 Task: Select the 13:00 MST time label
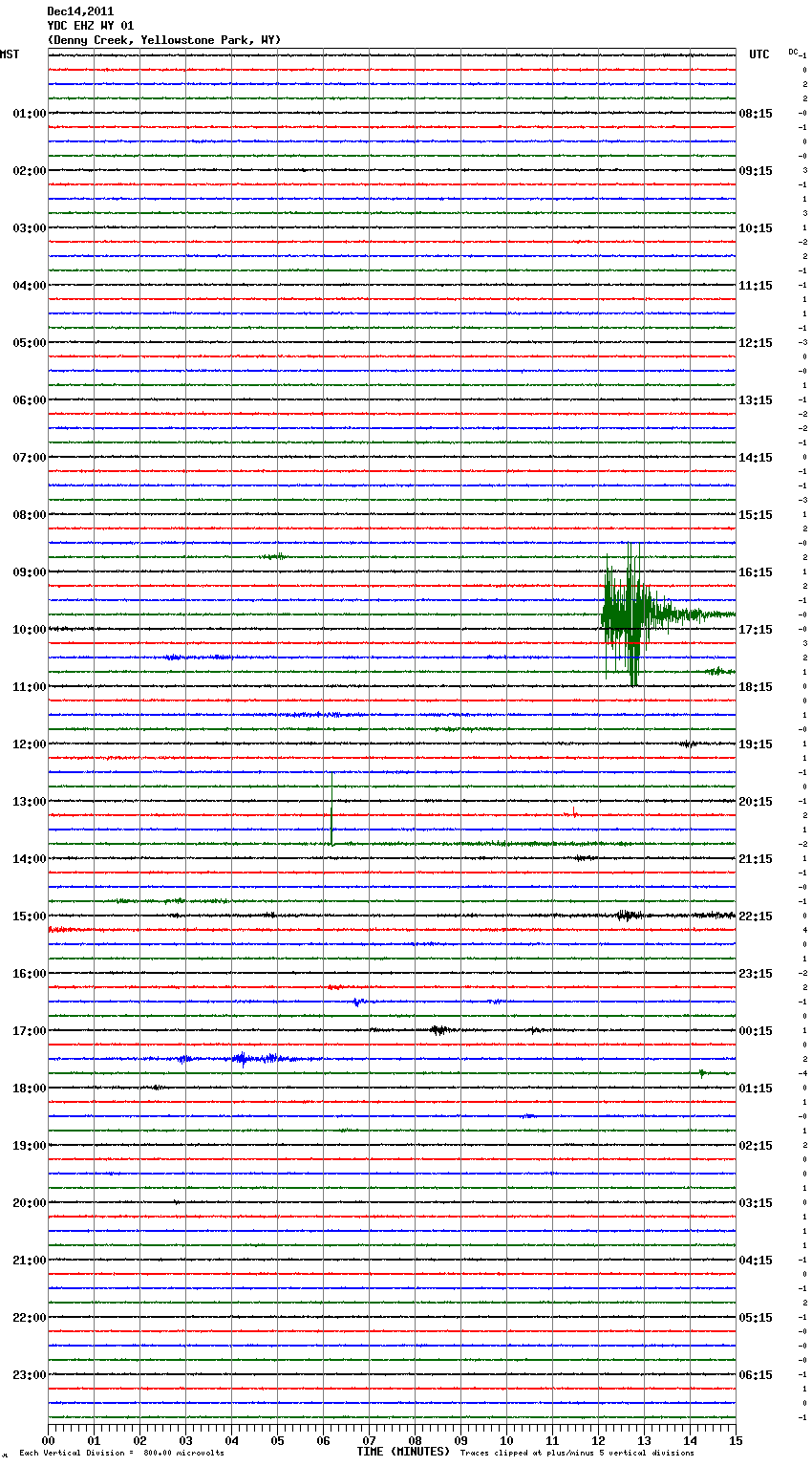pos(29,802)
